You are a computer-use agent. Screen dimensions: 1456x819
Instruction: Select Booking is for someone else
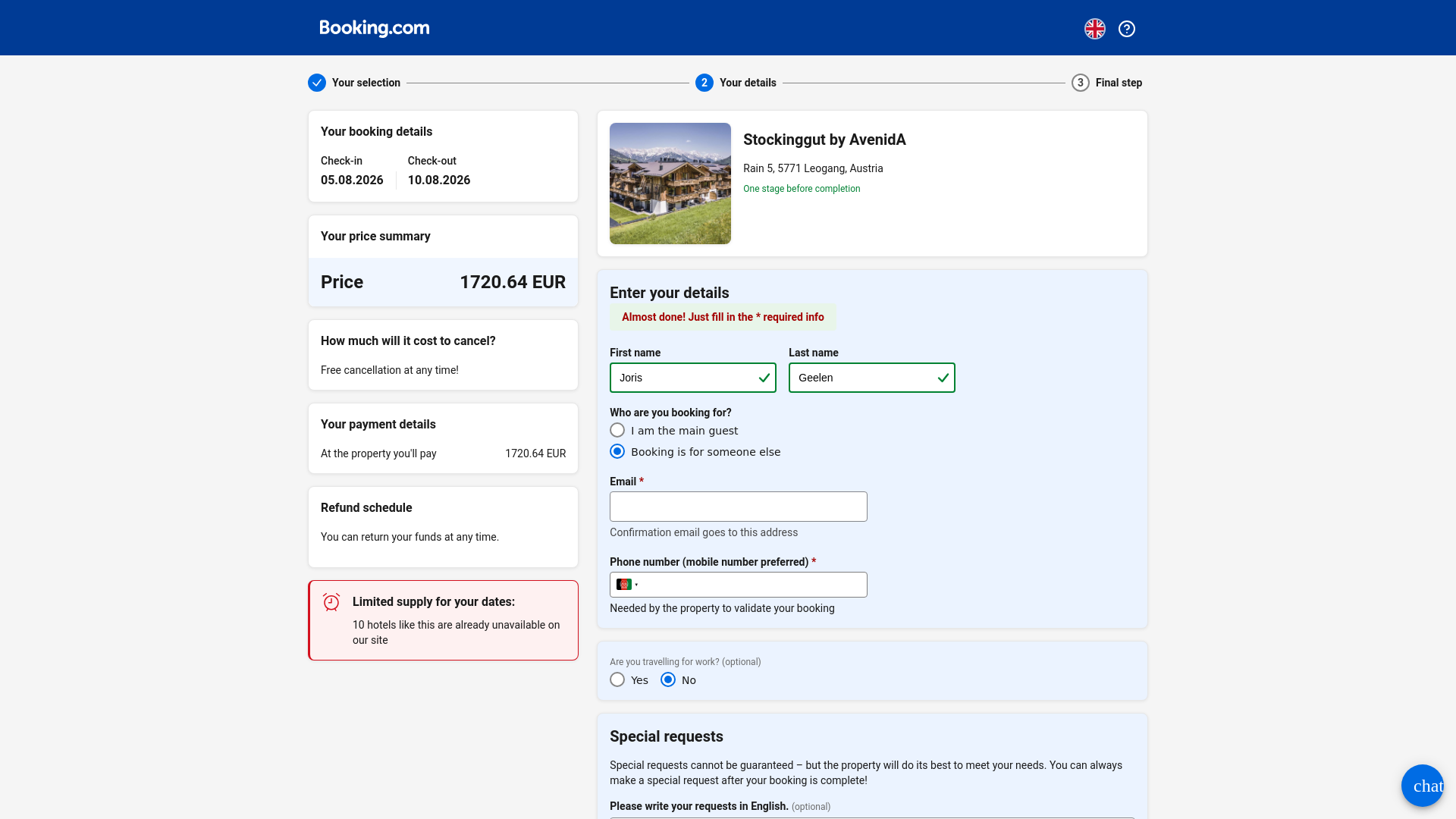(x=617, y=452)
